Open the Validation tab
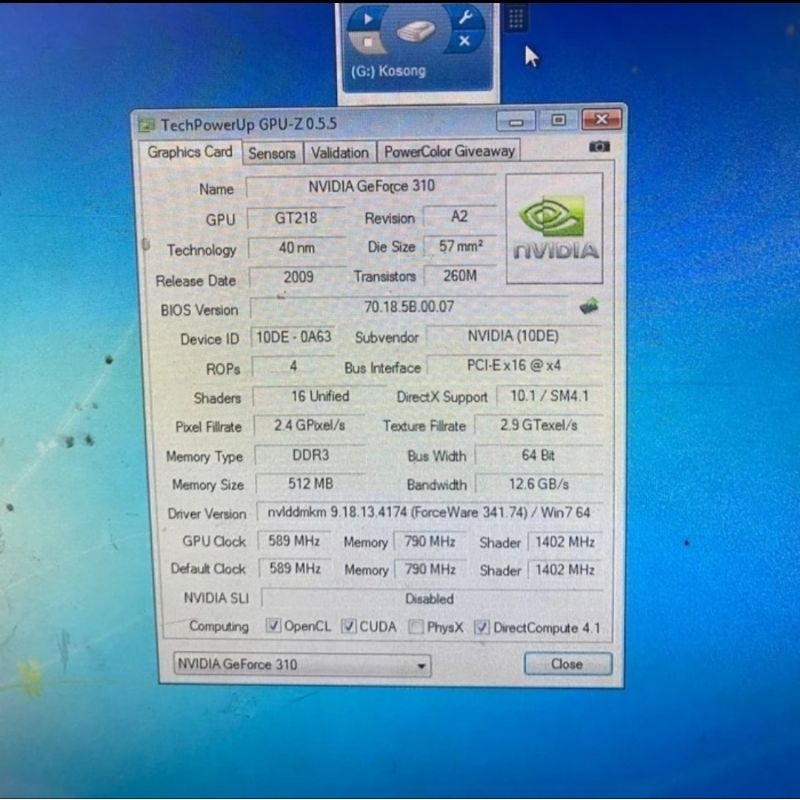The width and height of the screenshot is (800, 800). 340,153
